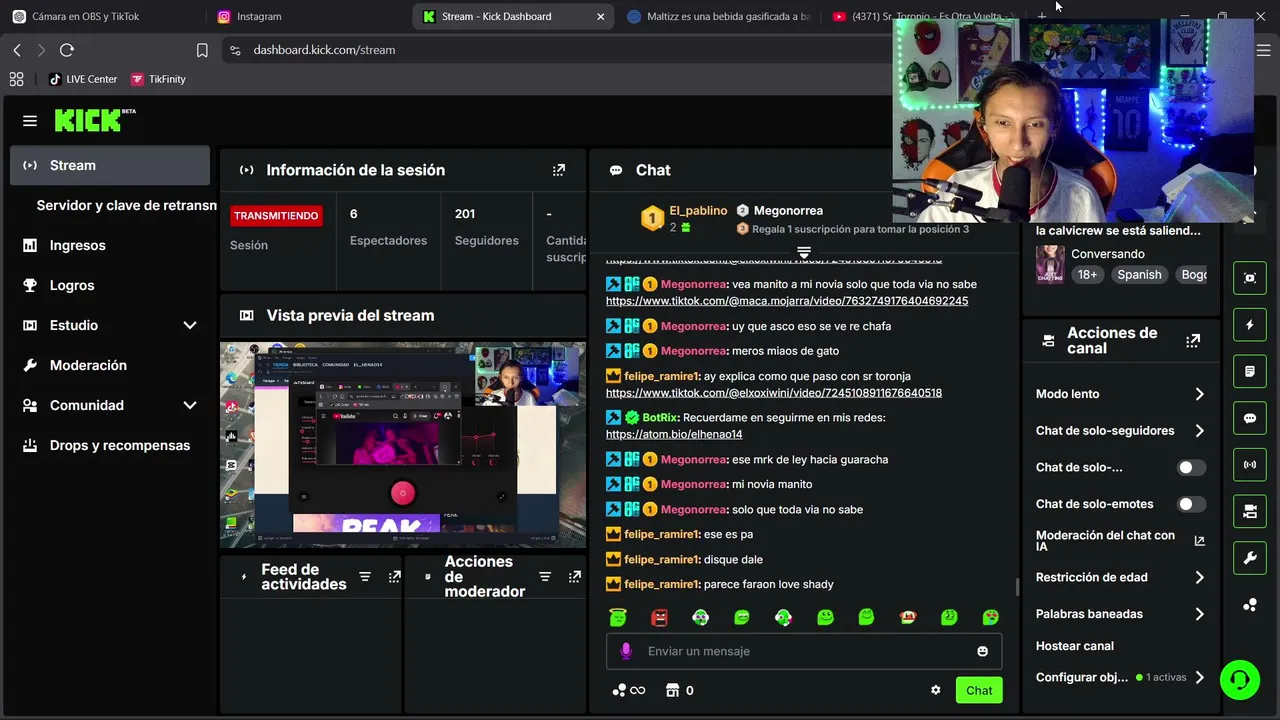Toggle the Chat de solo-... switch
Image resolution: width=1280 pixels, height=720 pixels.
[x=1191, y=467]
